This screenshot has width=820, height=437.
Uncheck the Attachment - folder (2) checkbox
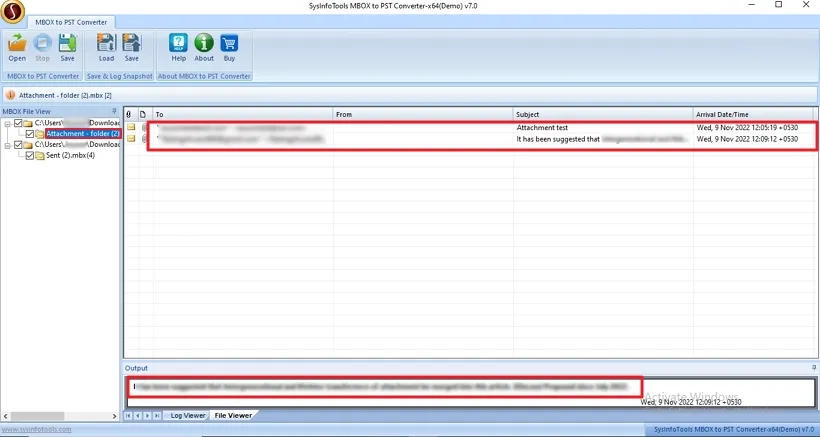[x=30, y=134]
